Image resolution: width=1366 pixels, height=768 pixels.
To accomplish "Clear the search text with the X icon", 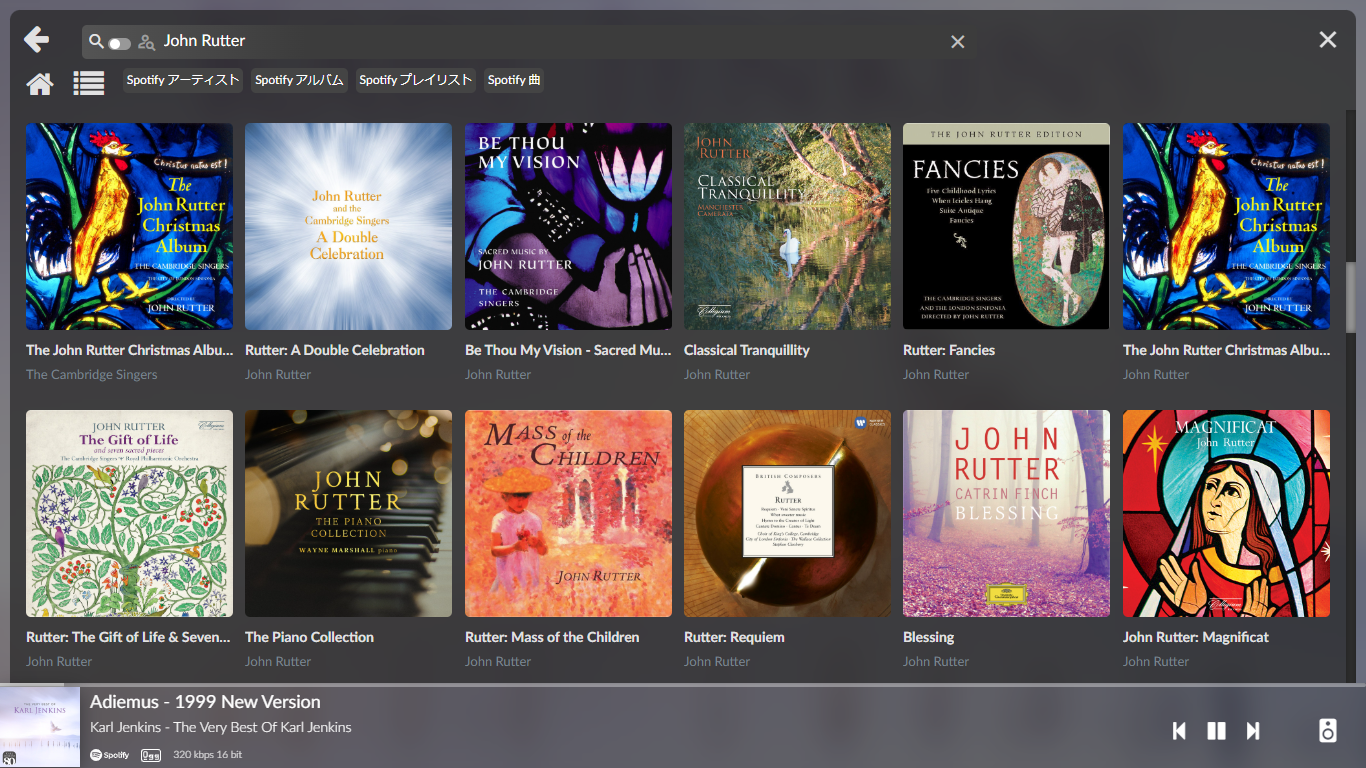I will (x=957, y=41).
